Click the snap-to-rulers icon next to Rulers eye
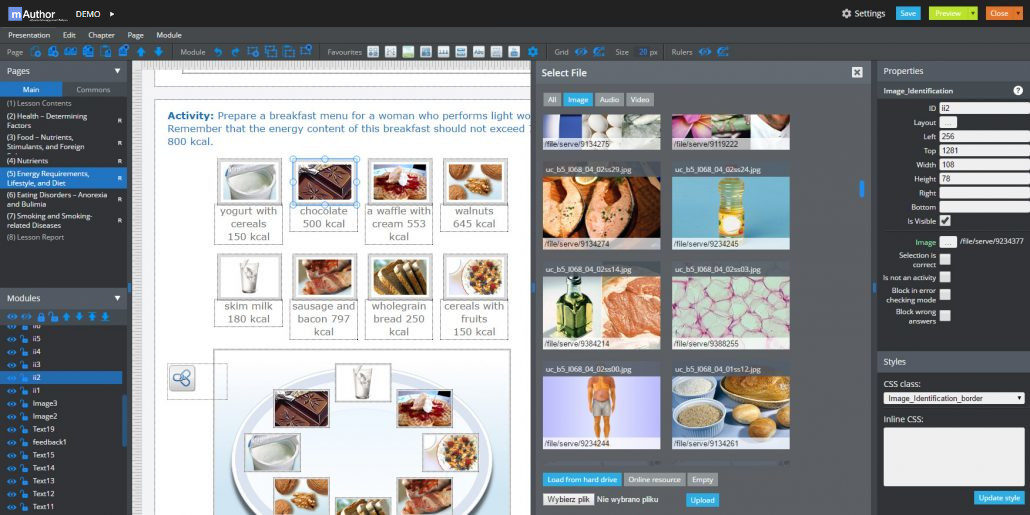Screen dimensions: 1030x515 [x=723, y=52]
